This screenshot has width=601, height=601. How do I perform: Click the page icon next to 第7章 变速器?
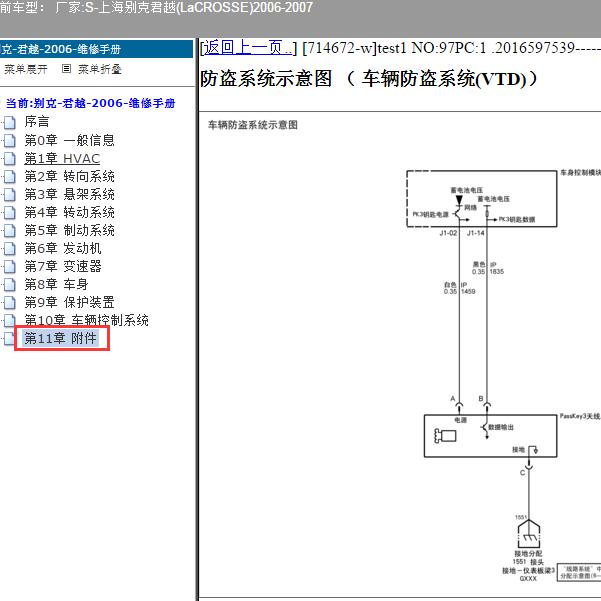coord(9,267)
